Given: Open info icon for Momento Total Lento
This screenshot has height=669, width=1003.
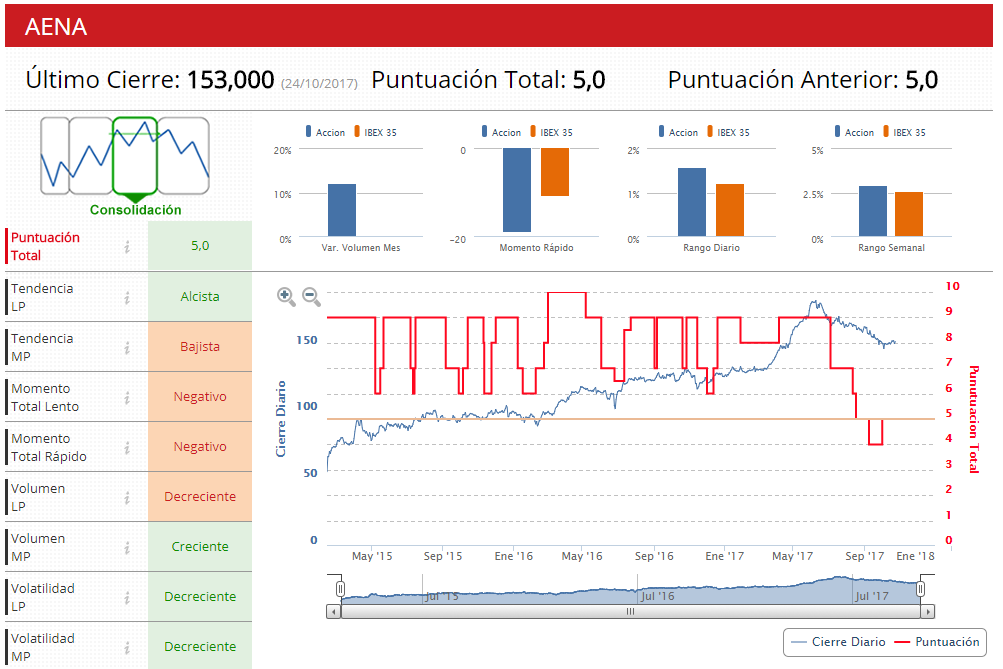Looking at the screenshot, I should pyautogui.click(x=127, y=398).
